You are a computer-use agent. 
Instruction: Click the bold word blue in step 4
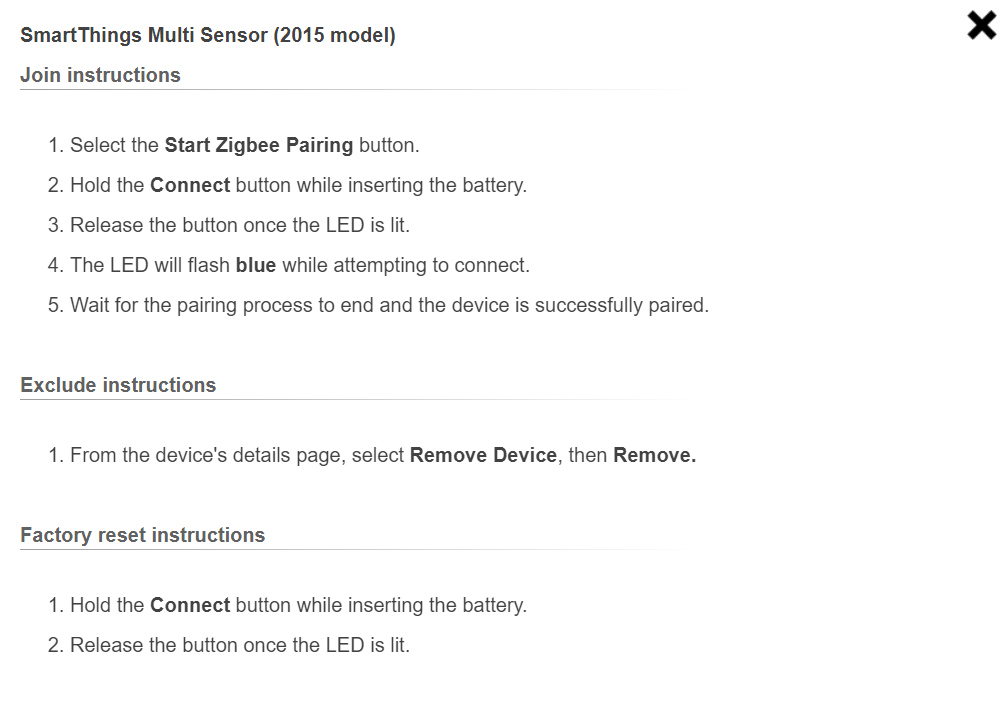tap(256, 265)
